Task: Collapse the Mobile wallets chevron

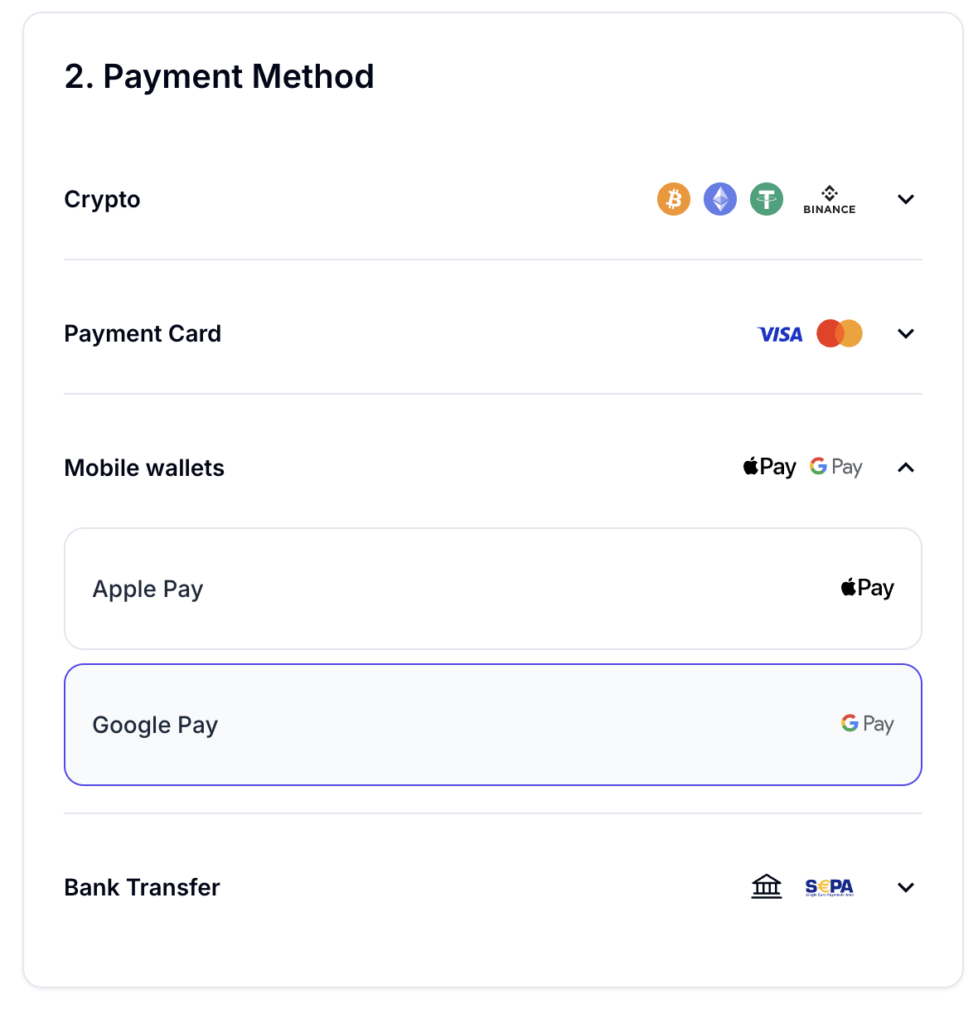Action: [906, 467]
